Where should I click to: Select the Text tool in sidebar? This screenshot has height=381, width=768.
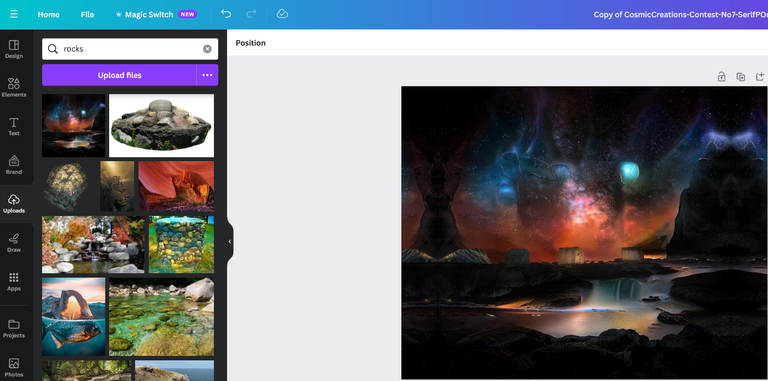pos(14,126)
